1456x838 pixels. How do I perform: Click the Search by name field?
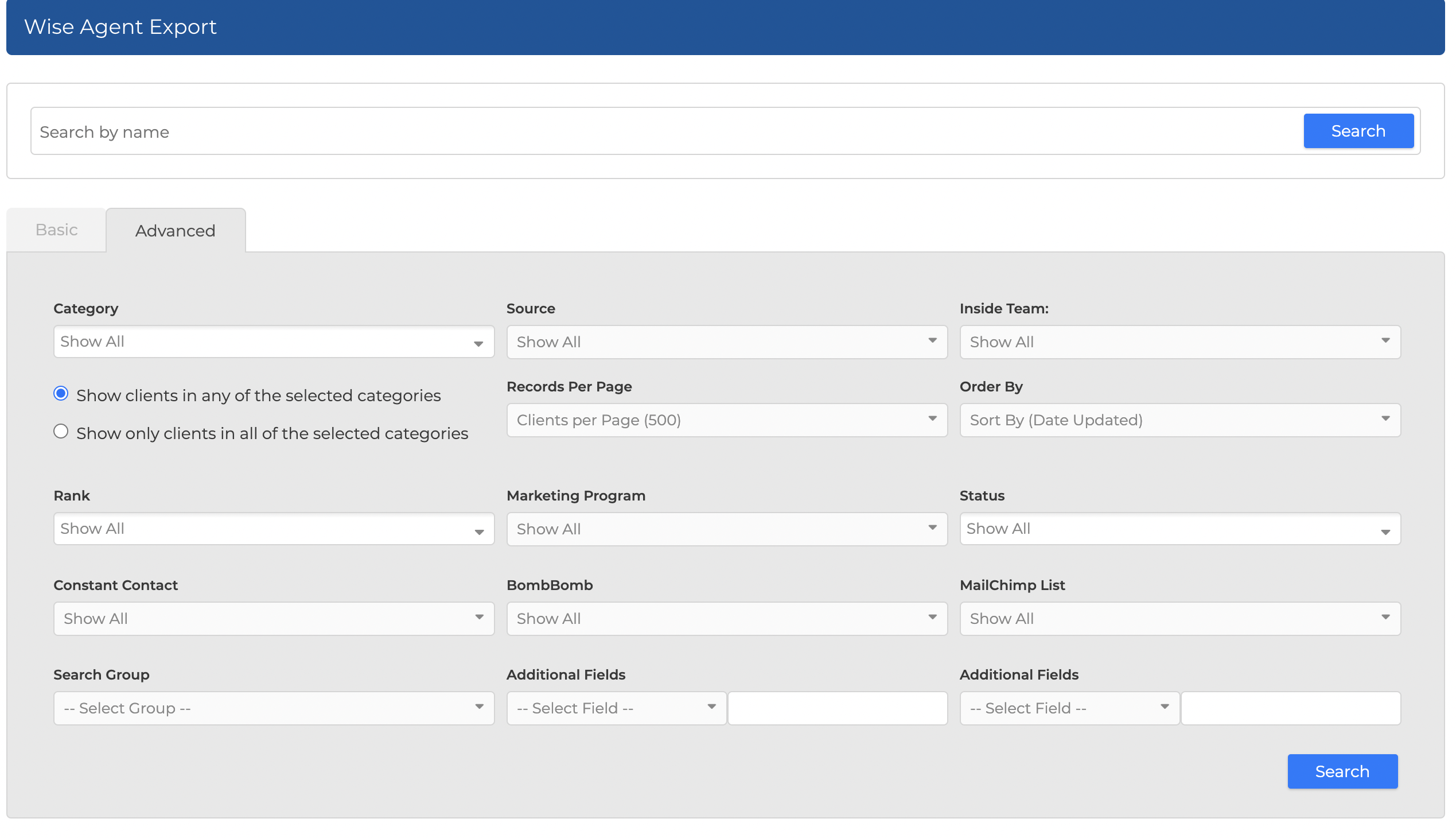point(661,132)
